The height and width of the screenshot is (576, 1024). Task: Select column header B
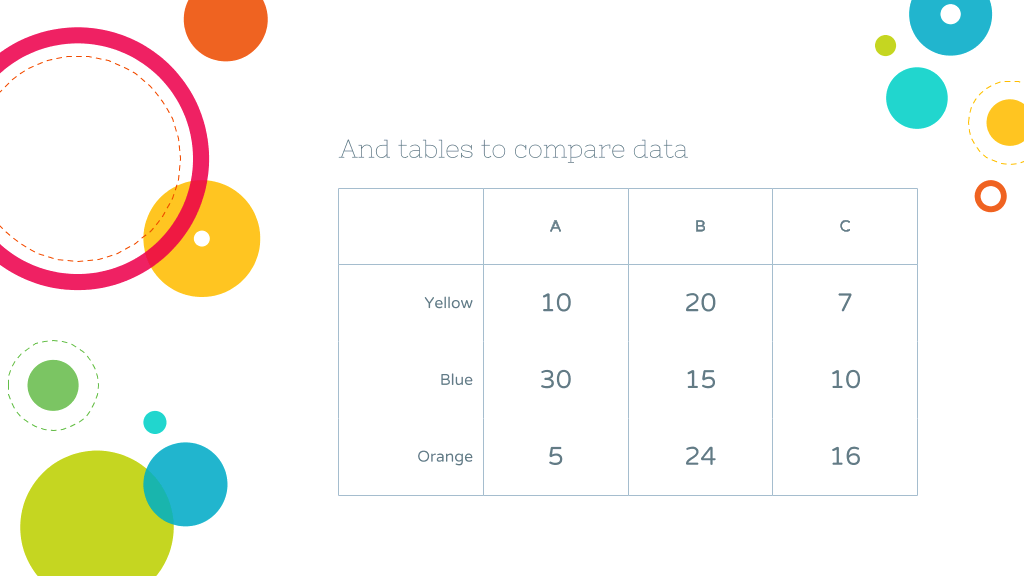[x=700, y=227]
